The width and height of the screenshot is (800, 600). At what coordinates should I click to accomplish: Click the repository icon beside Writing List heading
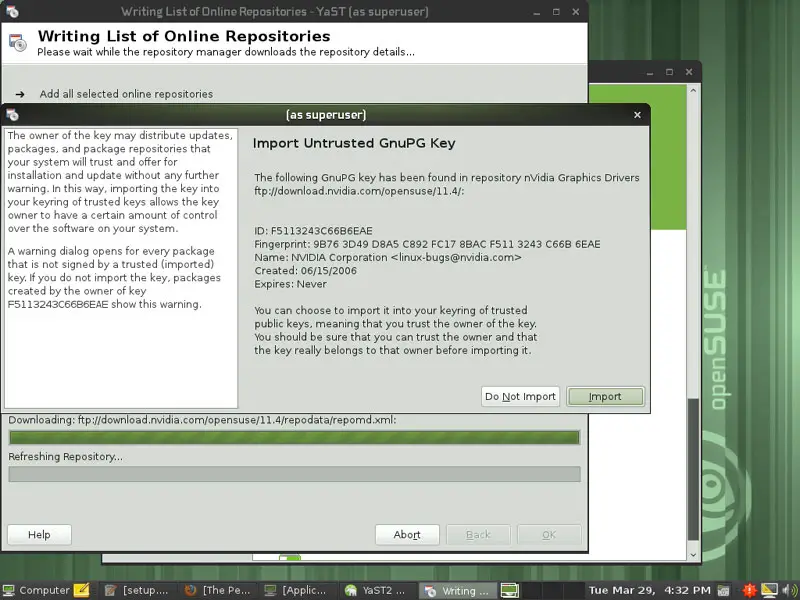[18, 43]
